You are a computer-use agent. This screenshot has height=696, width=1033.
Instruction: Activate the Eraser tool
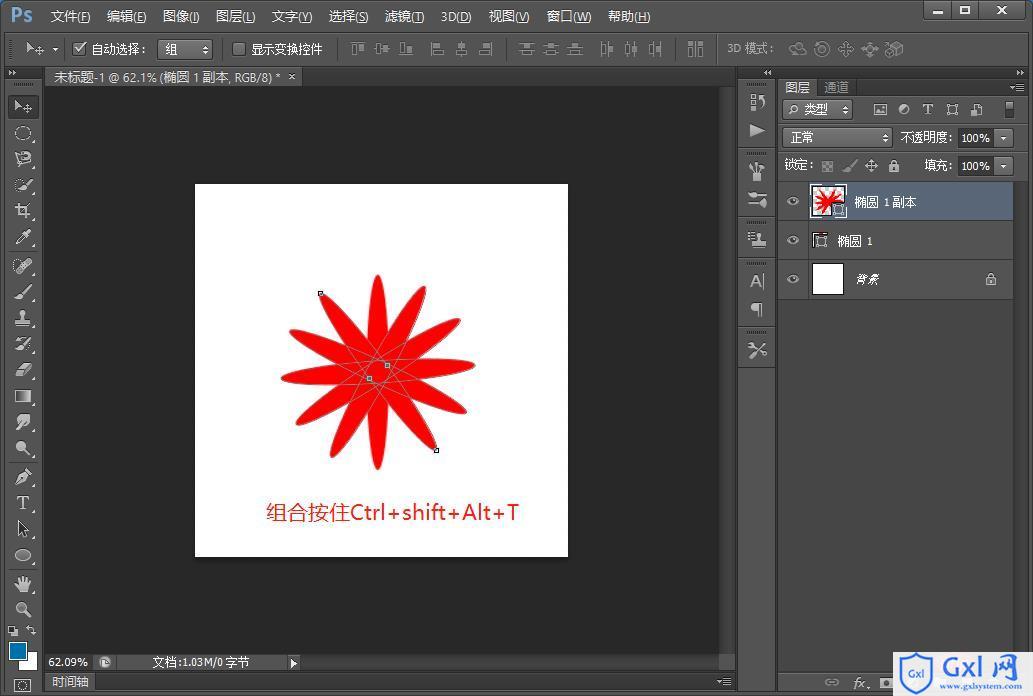pyautogui.click(x=23, y=370)
